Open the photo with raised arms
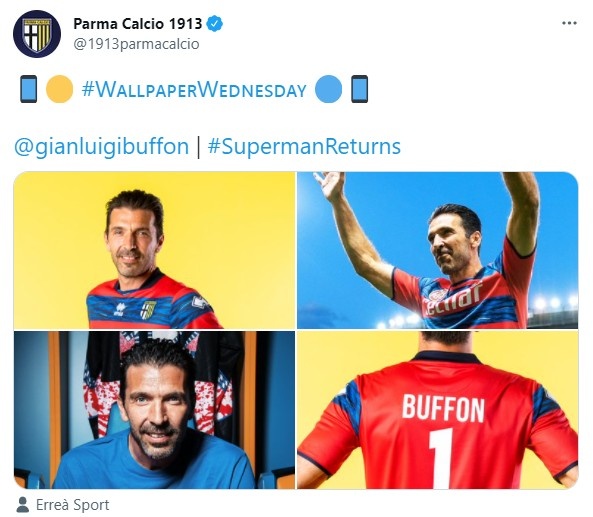 (x=438, y=250)
